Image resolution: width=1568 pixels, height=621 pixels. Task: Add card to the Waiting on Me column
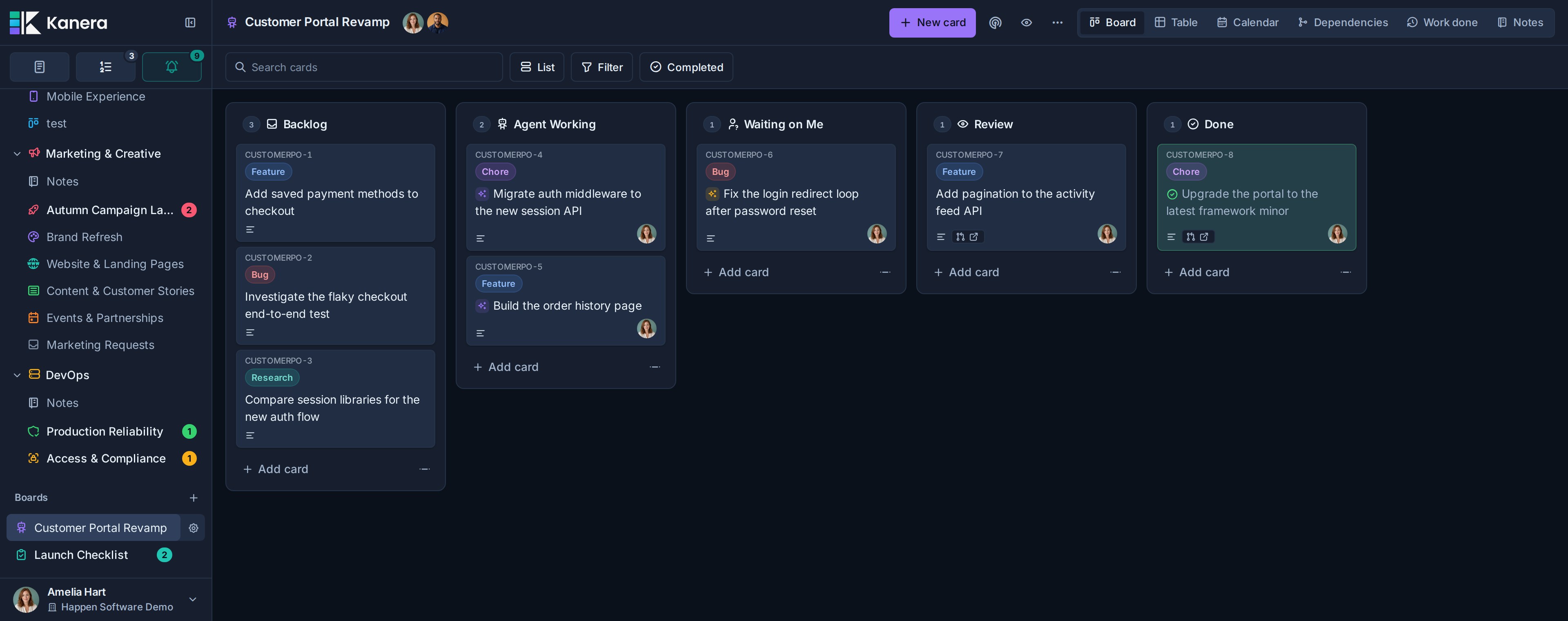point(737,272)
